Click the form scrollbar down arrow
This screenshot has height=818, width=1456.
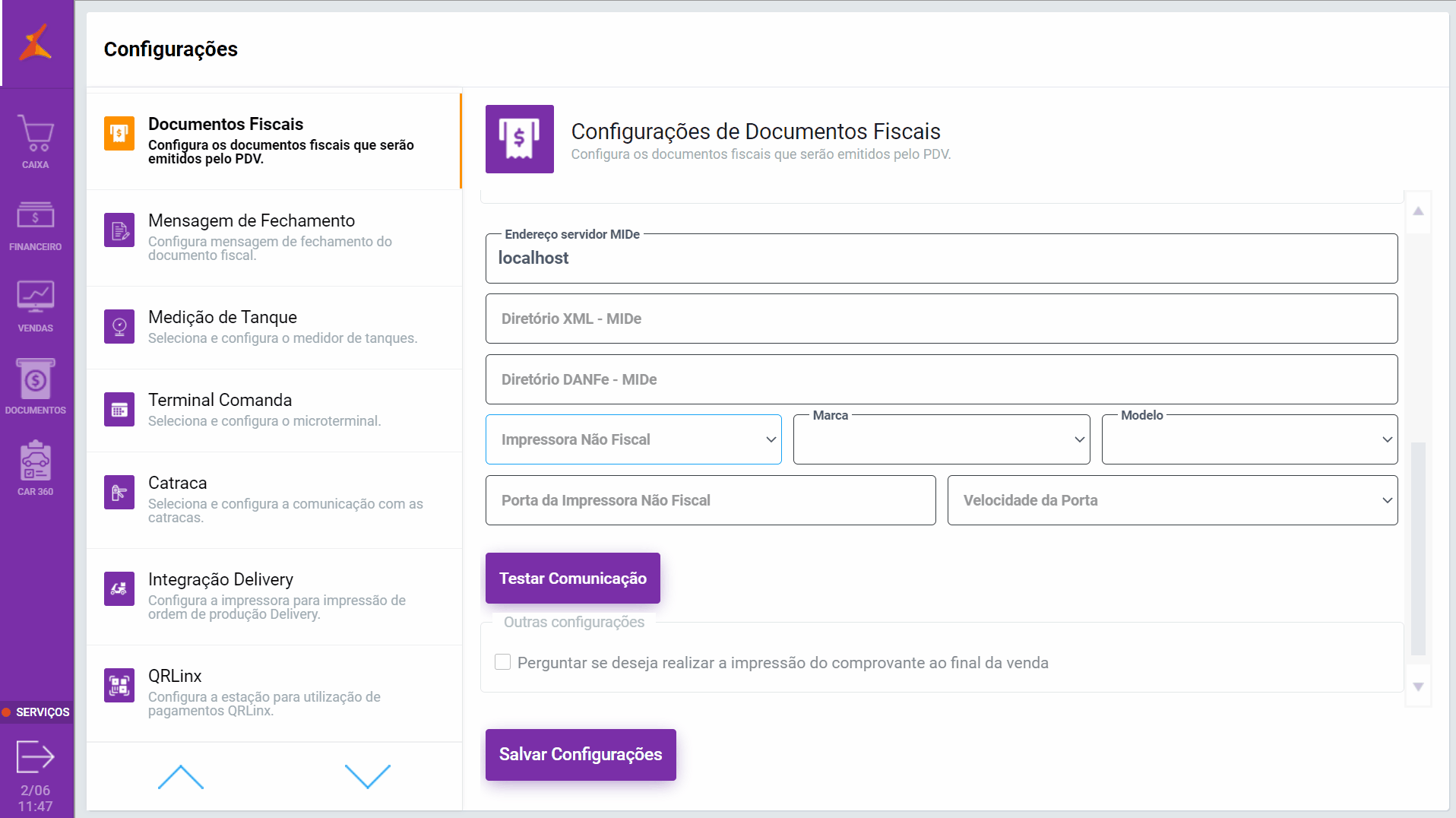[1418, 686]
